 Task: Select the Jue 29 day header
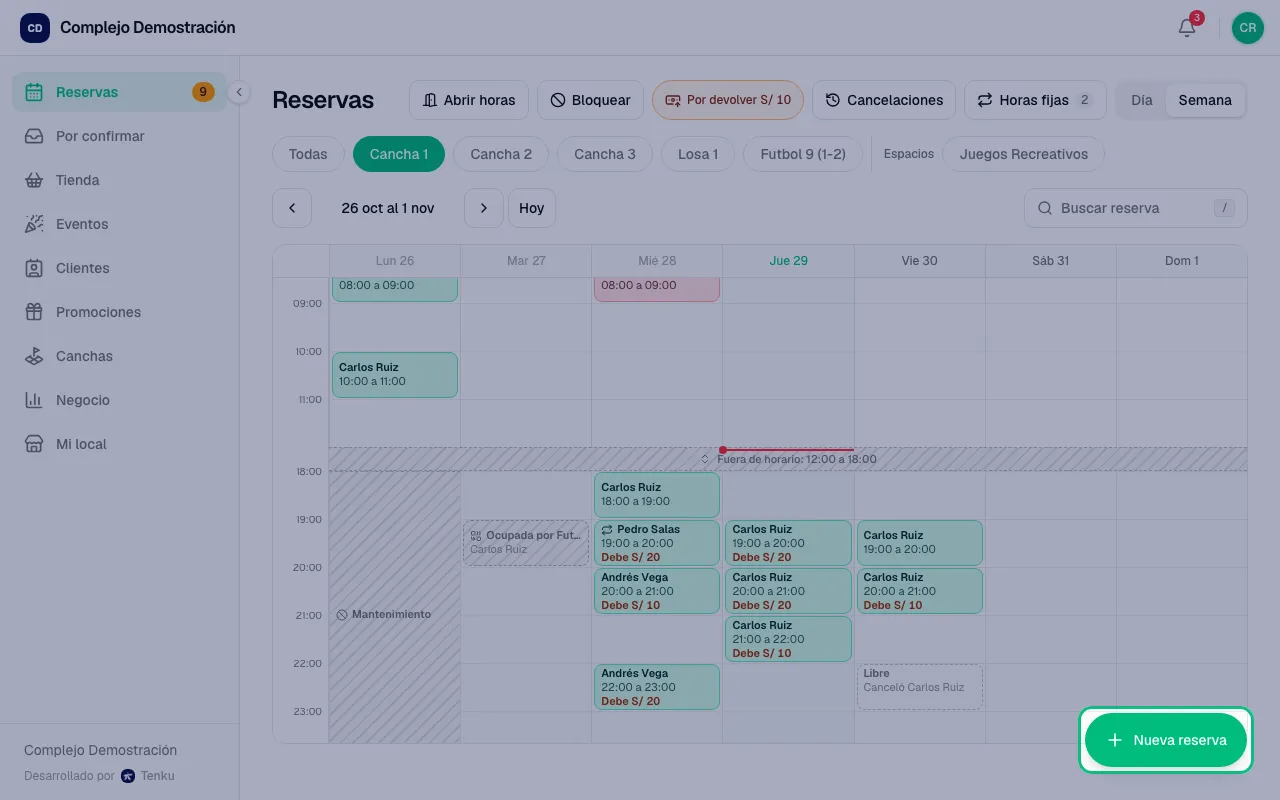(x=788, y=260)
